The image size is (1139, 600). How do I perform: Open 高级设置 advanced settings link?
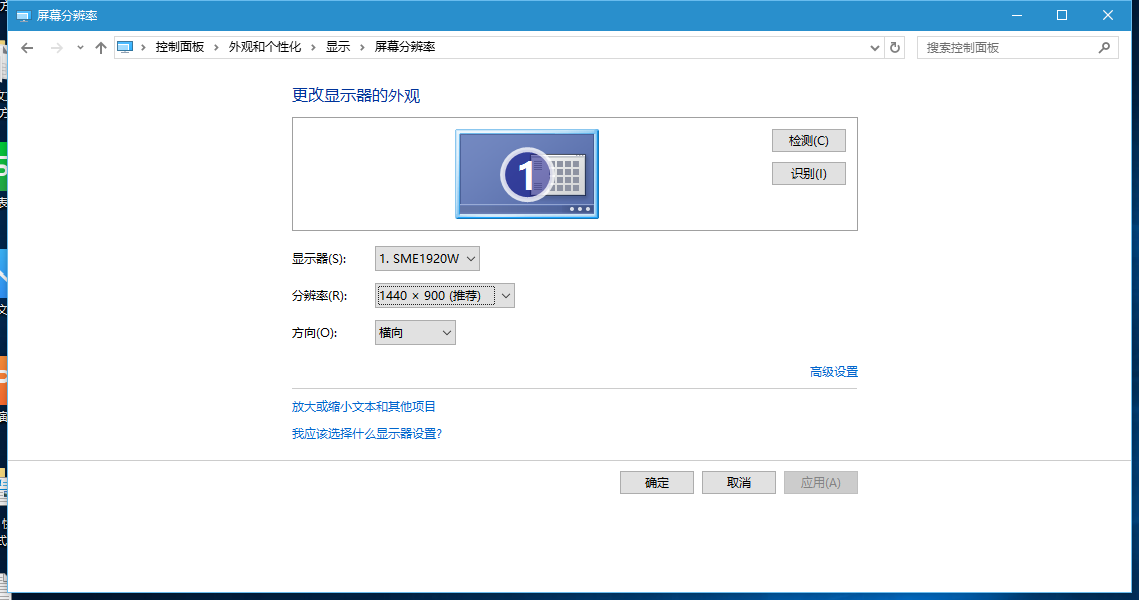833,371
